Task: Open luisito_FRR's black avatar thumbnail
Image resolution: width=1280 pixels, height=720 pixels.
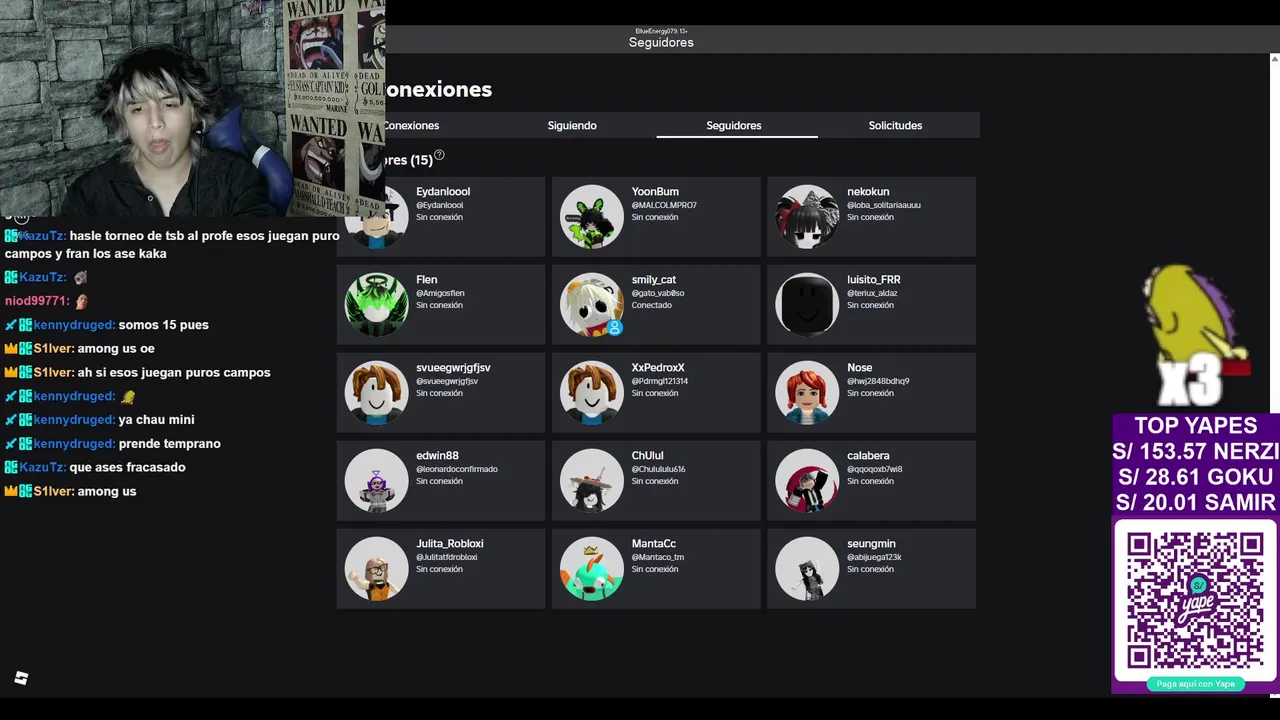Action: 807,305
